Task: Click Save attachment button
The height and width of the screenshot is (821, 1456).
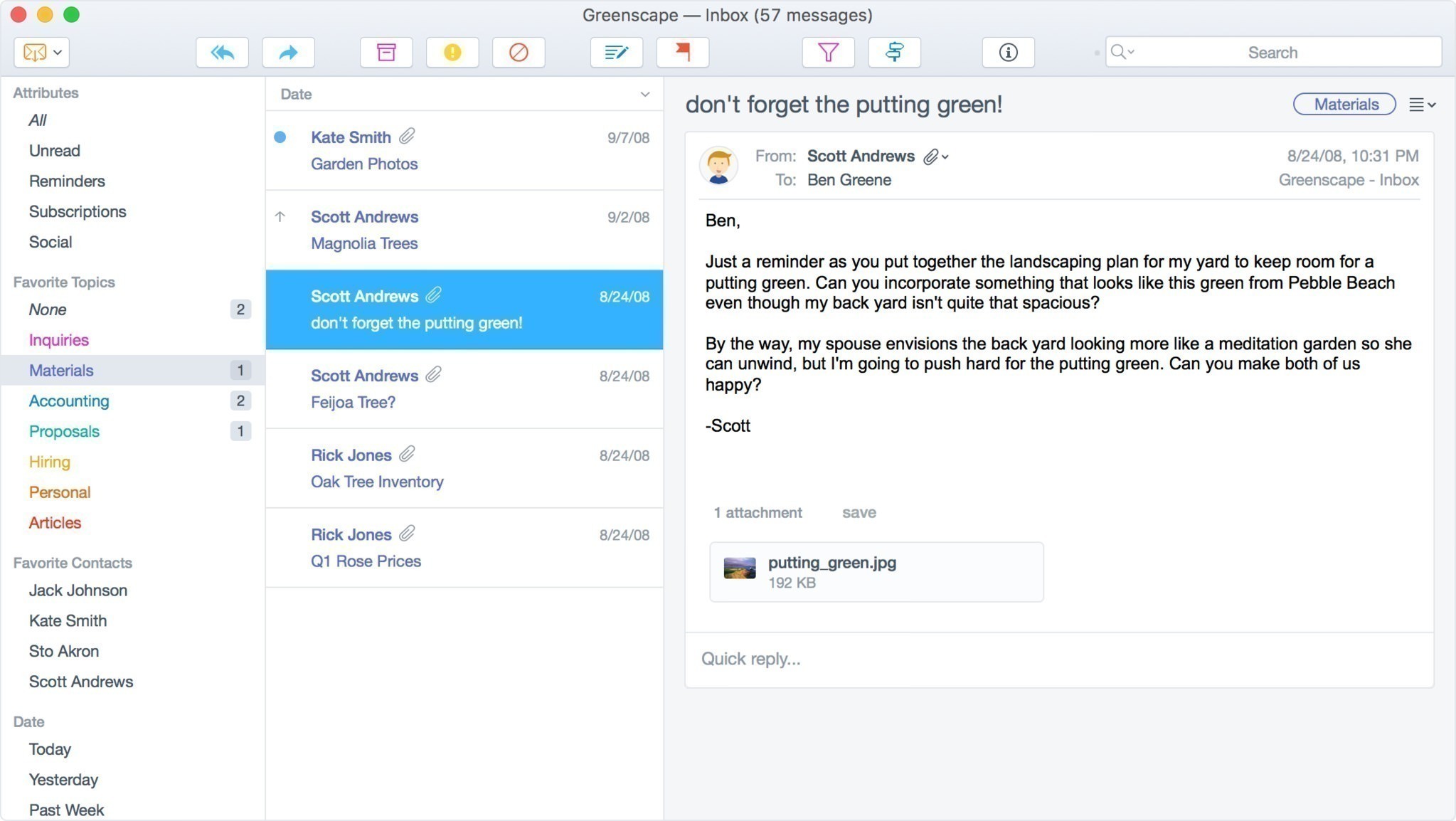Action: point(858,511)
